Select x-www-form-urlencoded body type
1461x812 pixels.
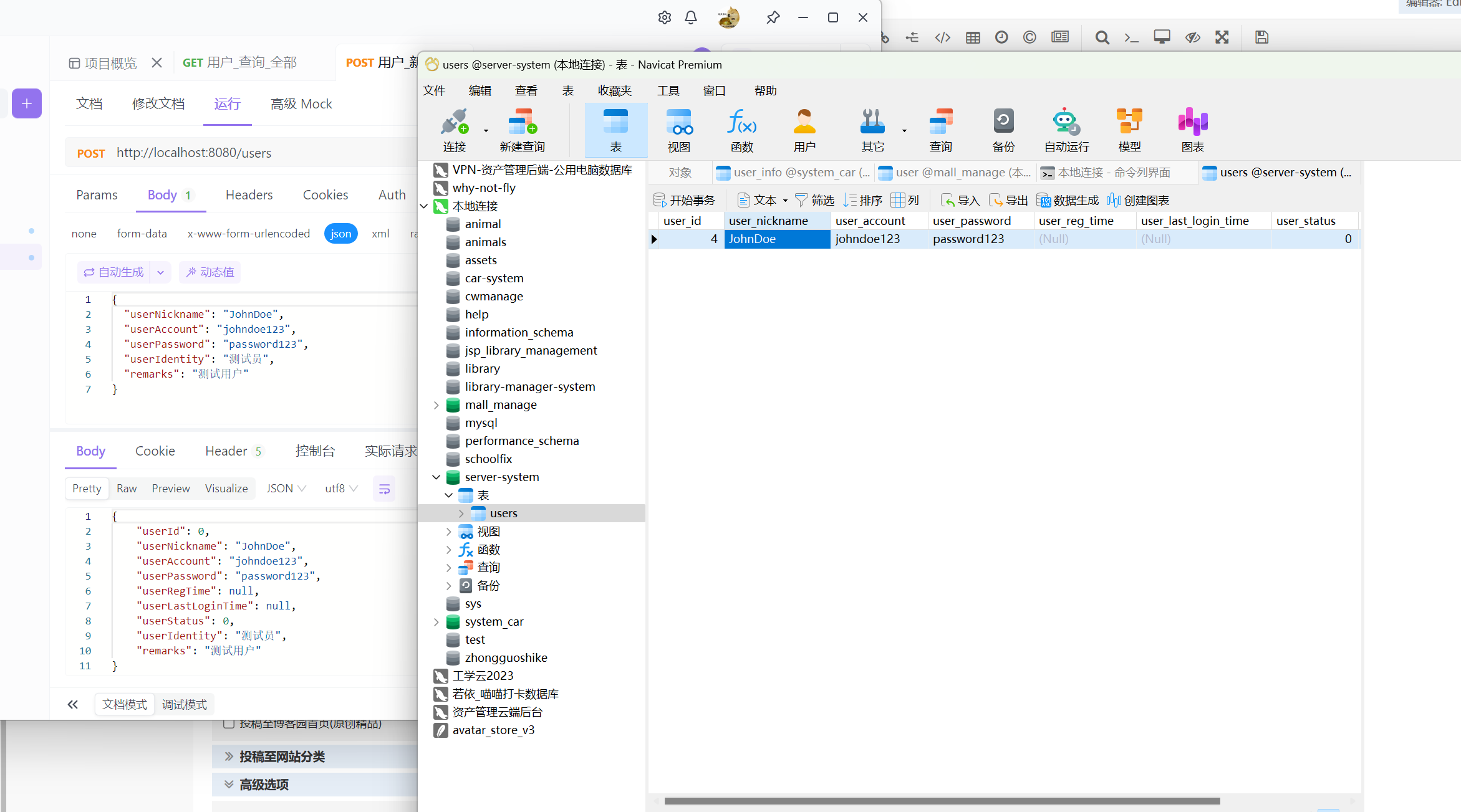coord(248,234)
